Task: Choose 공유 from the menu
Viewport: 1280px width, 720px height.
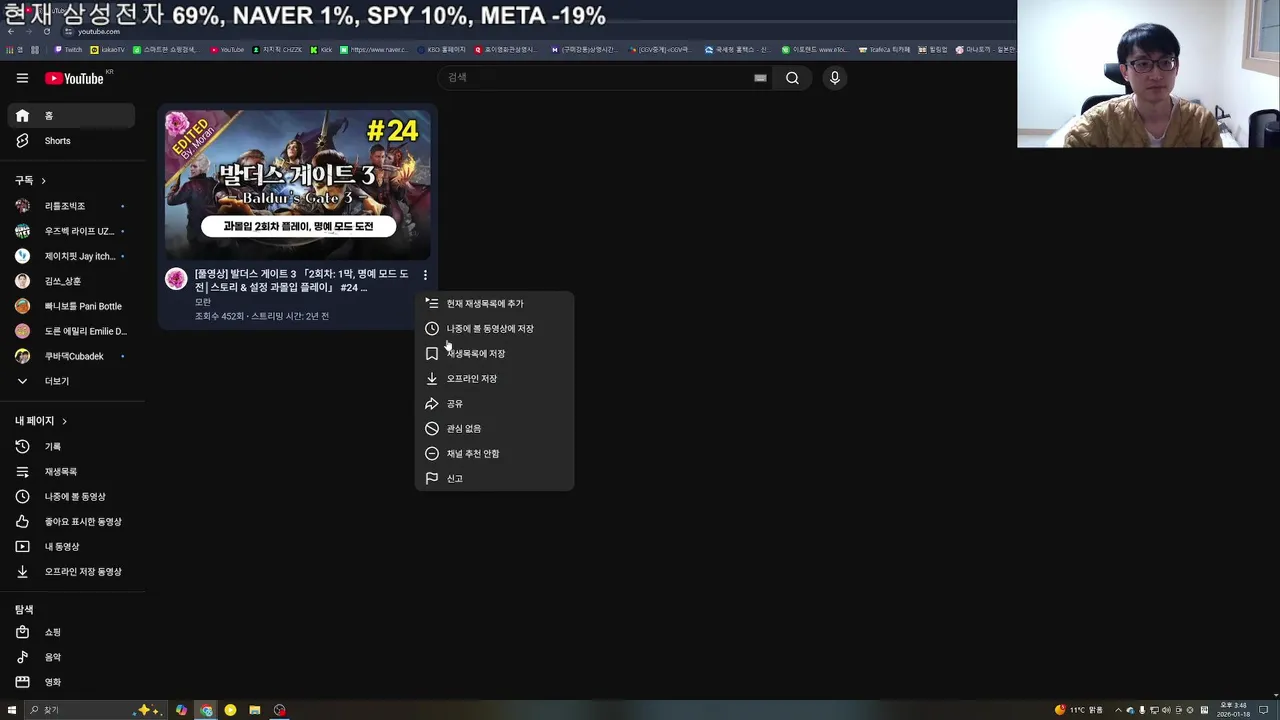Action: tap(495, 404)
